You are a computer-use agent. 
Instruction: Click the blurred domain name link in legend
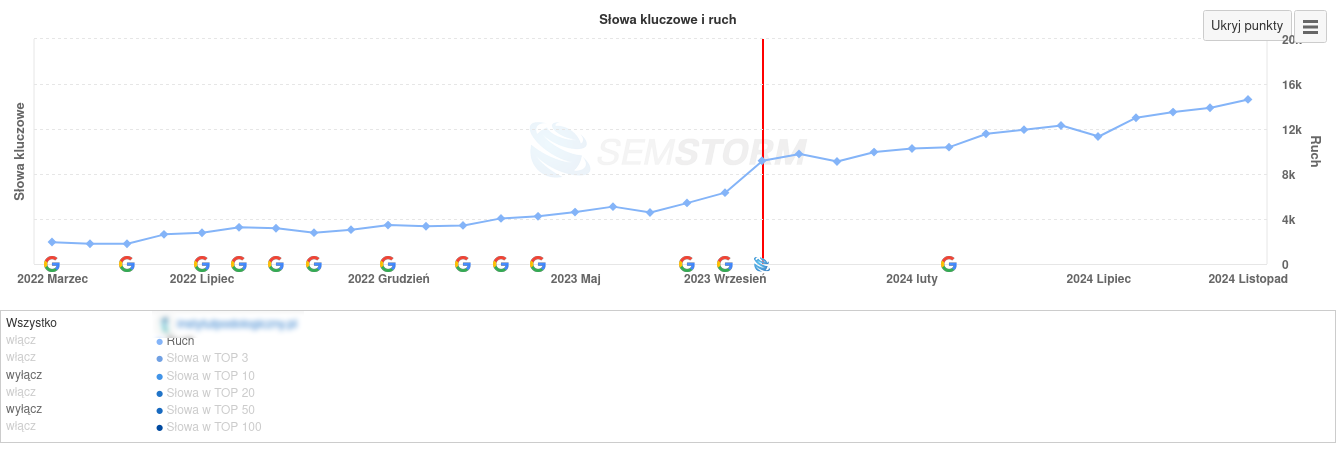tap(237, 324)
